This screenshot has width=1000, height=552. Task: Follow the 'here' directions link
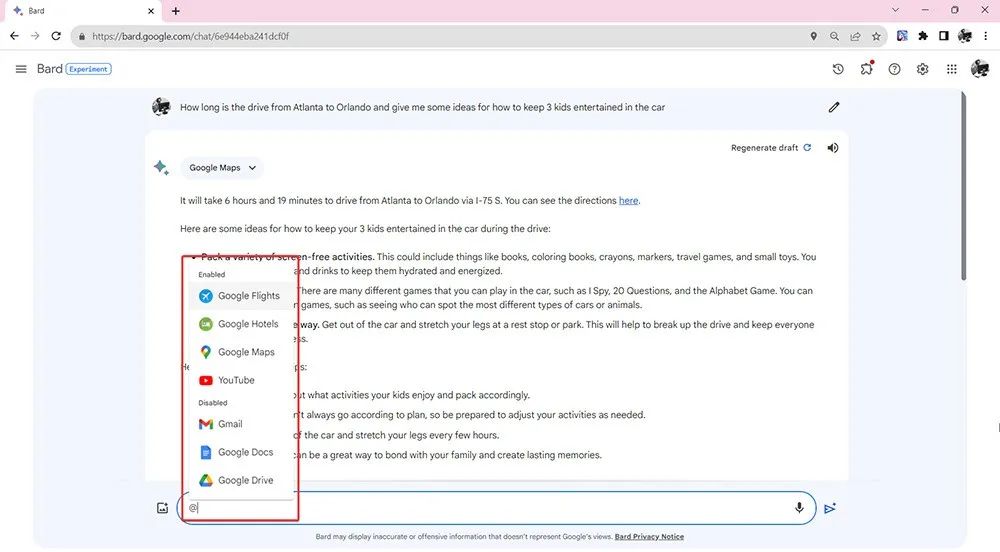pos(628,200)
